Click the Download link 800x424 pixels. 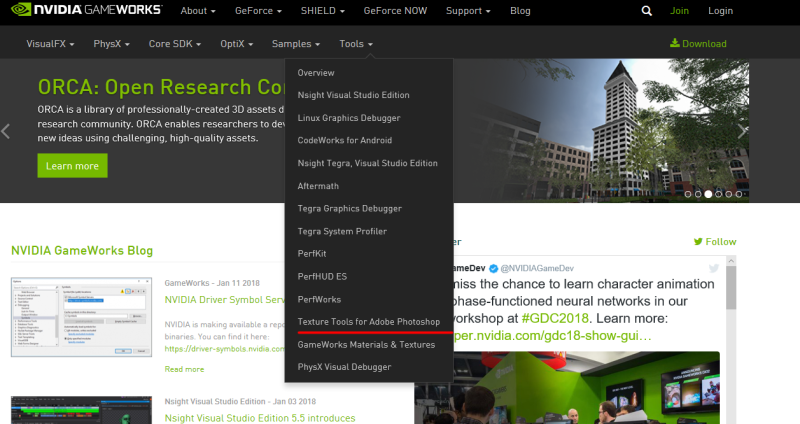pos(698,43)
